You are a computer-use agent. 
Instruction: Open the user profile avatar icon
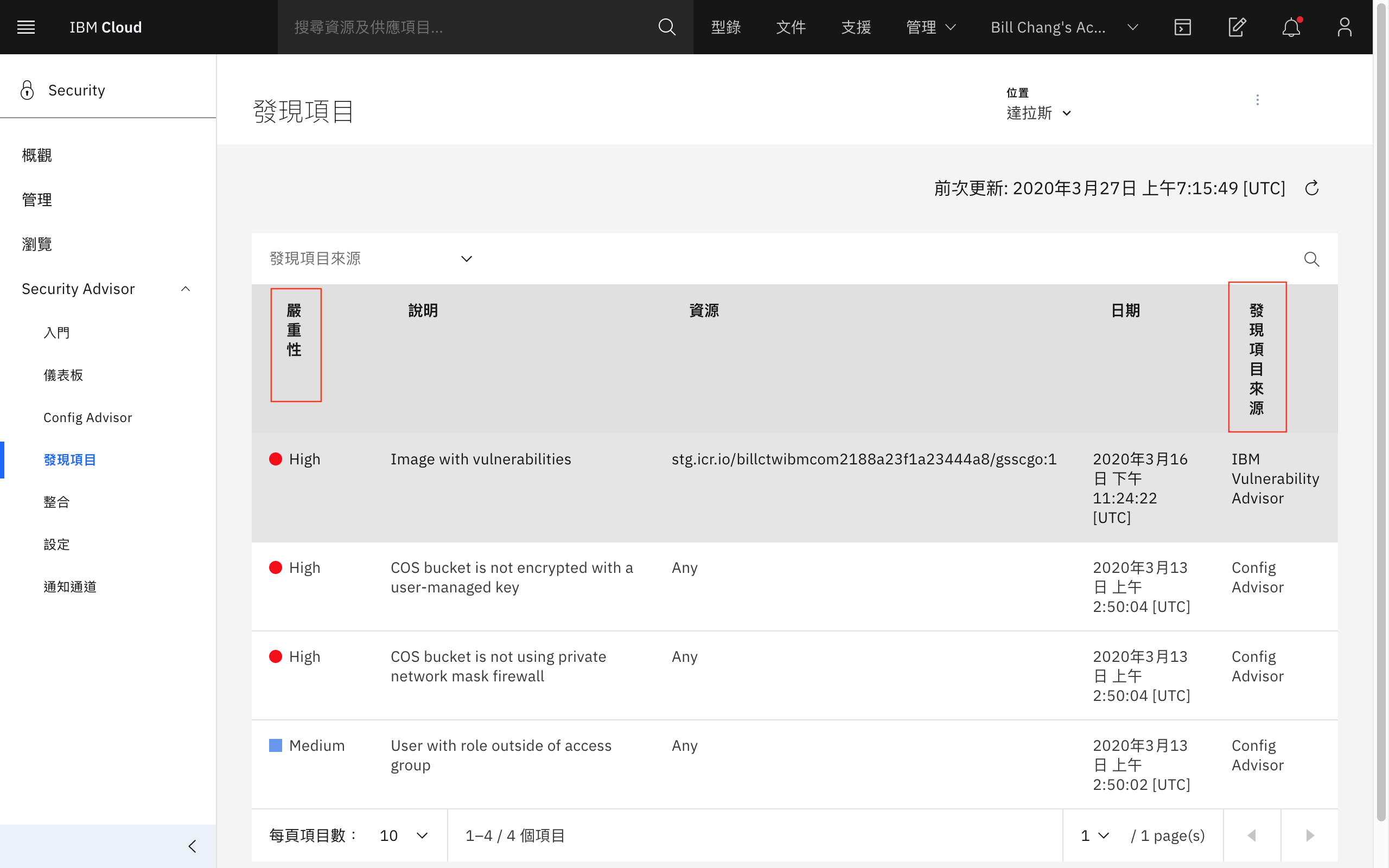tap(1344, 27)
